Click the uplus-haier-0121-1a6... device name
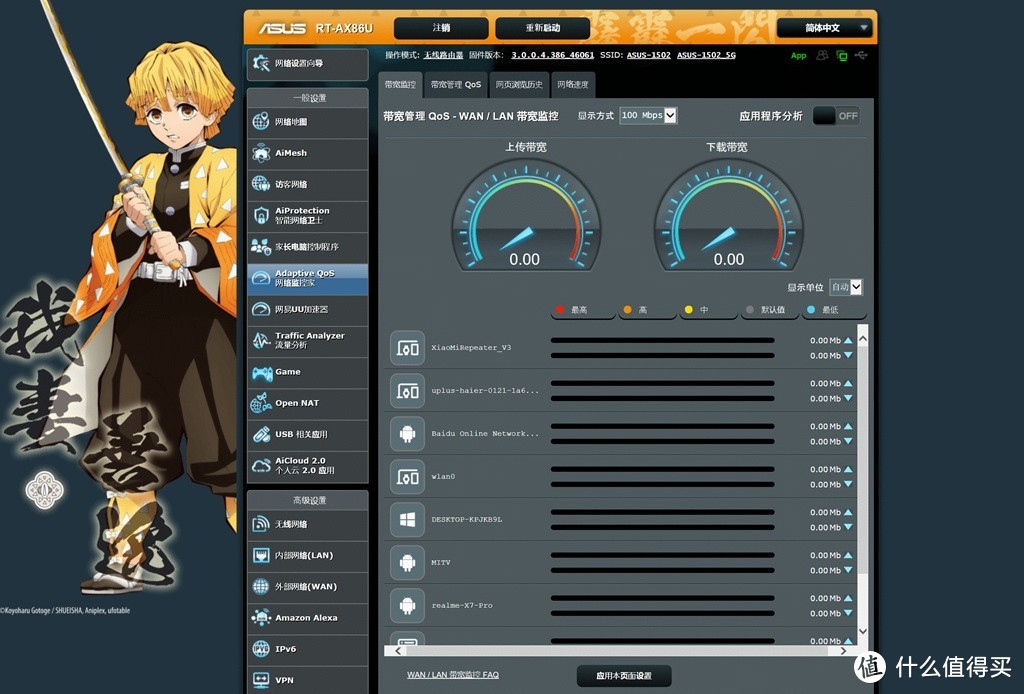The image size is (1024, 694). (485, 390)
